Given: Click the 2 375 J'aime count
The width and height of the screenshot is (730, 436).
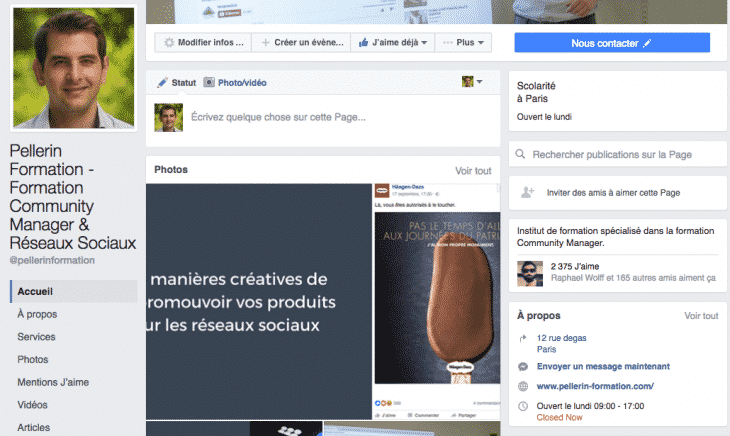Looking at the screenshot, I should [x=575, y=267].
